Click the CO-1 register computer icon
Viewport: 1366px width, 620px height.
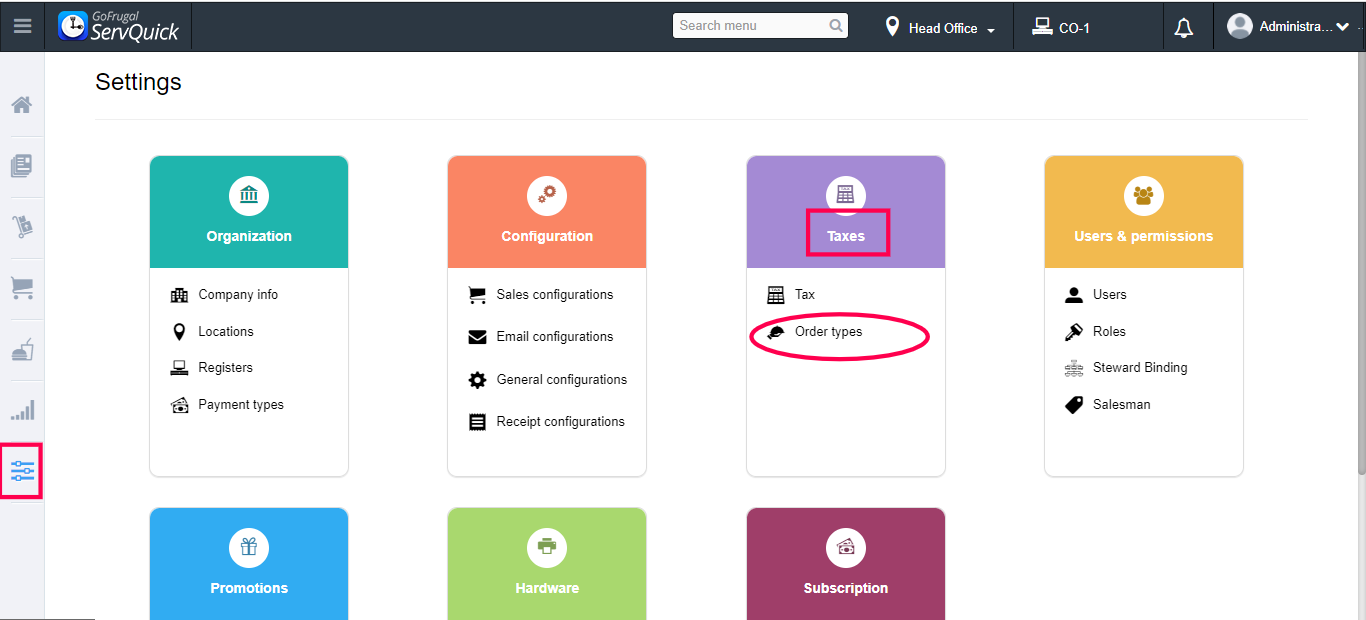pyautogui.click(x=1042, y=27)
